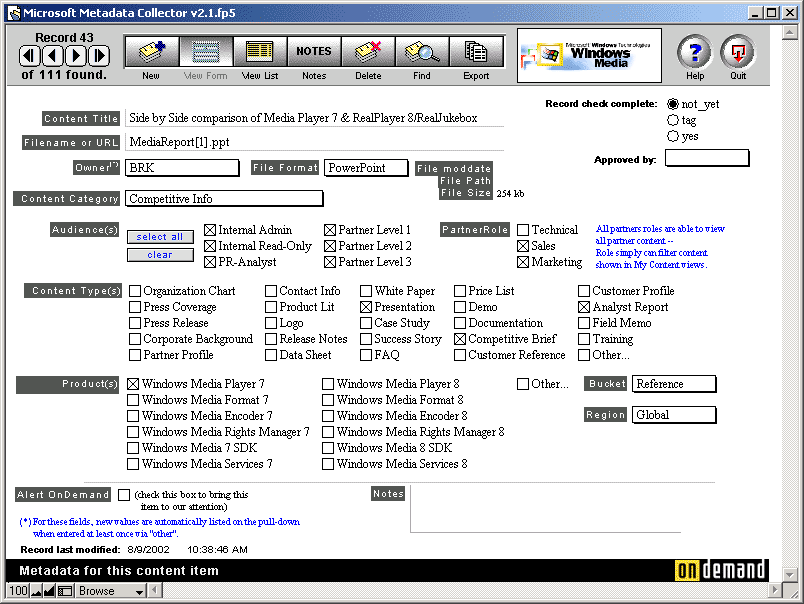Check the Other... product box
Viewport: 804px width, 604px height.
(x=522, y=384)
